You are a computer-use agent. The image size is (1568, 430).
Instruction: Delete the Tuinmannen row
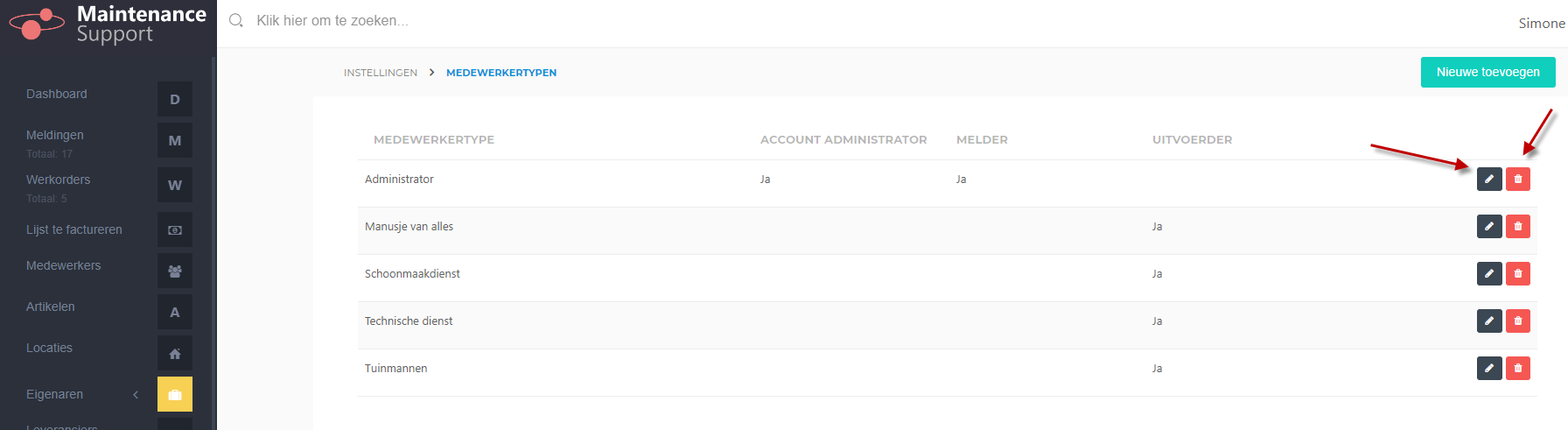1518,368
